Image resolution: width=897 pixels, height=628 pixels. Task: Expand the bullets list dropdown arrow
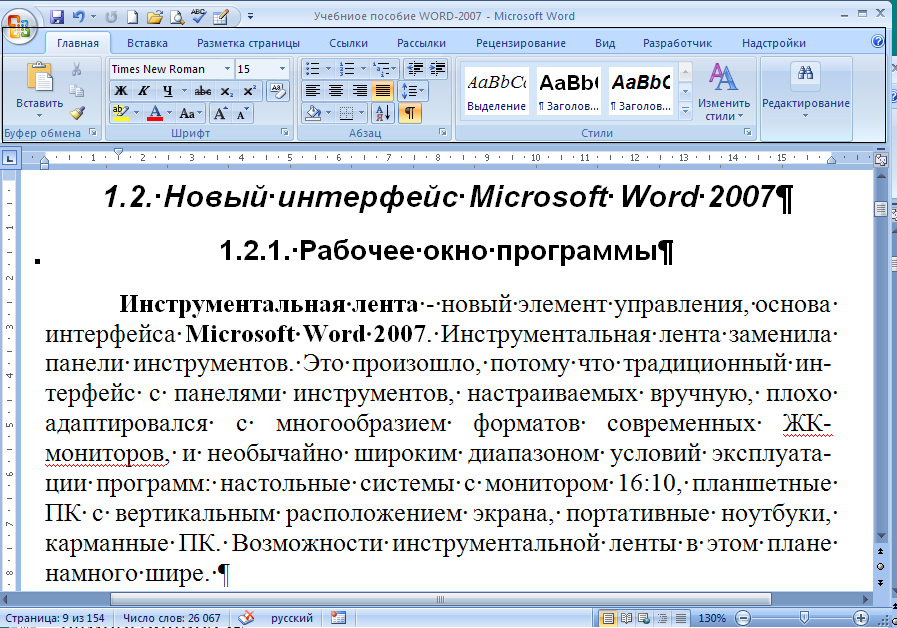point(328,69)
